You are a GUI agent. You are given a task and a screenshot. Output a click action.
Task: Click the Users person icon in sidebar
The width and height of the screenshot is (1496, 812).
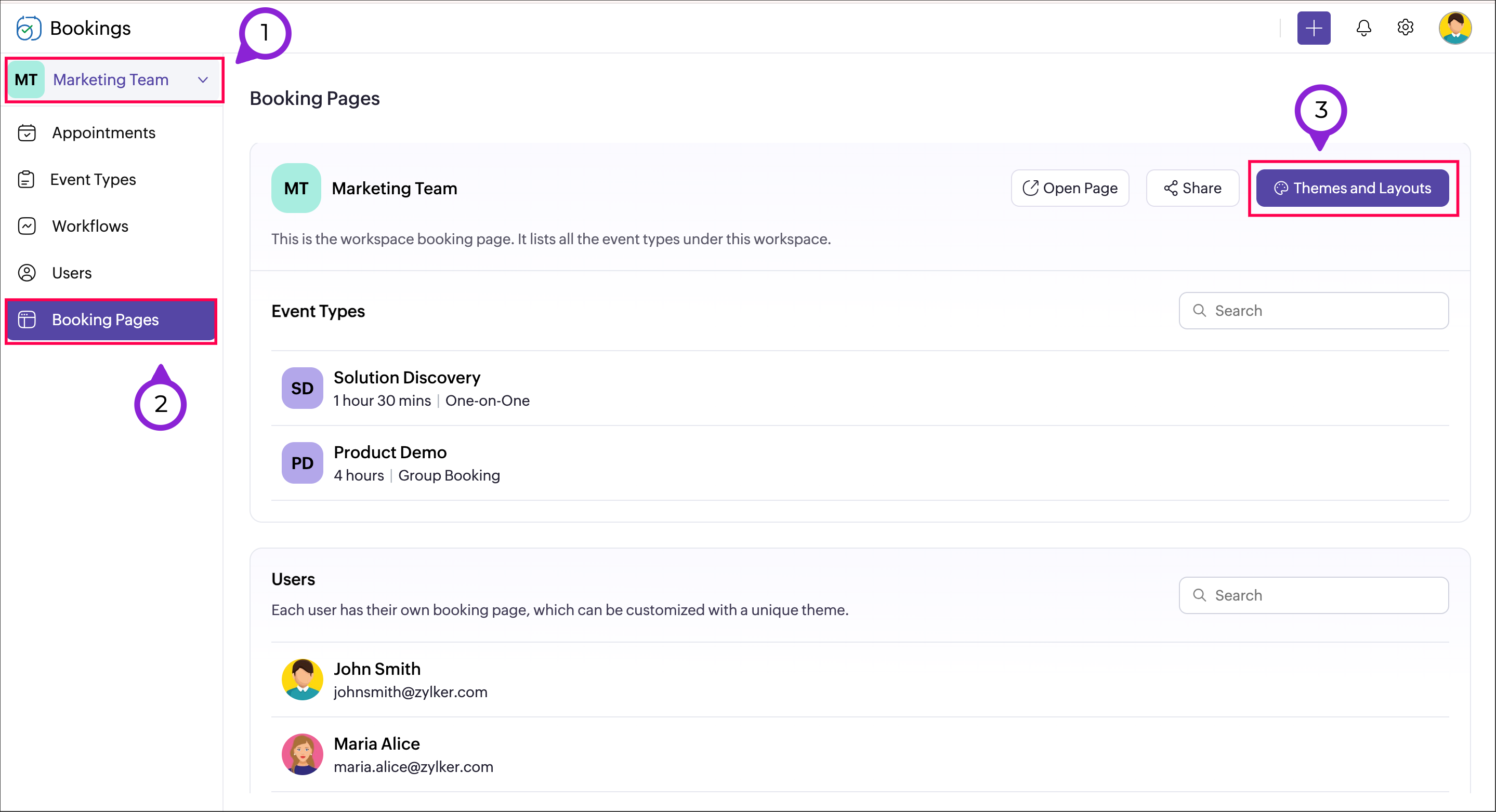27,273
